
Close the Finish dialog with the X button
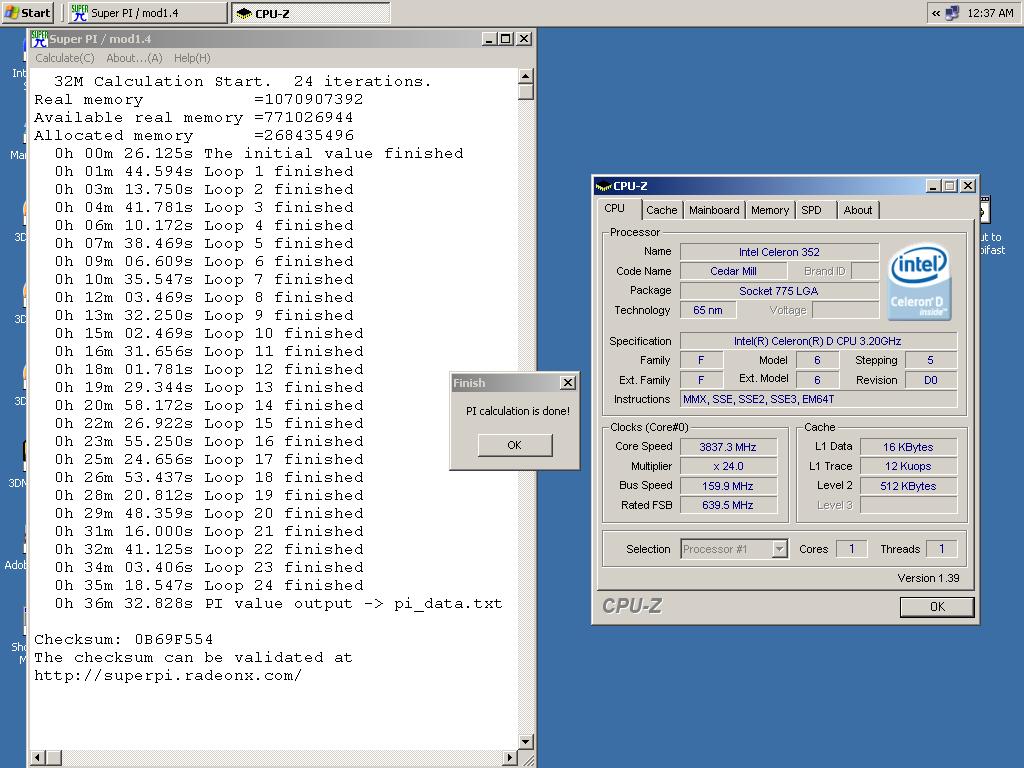tap(568, 383)
